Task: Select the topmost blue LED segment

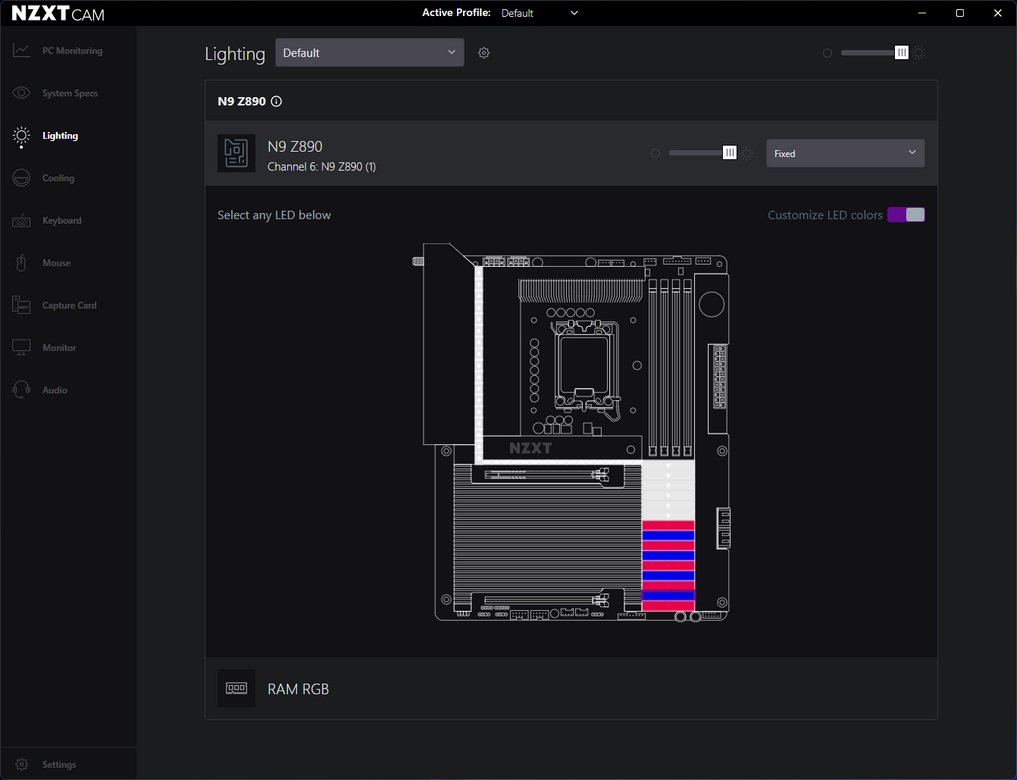Action: [x=668, y=536]
